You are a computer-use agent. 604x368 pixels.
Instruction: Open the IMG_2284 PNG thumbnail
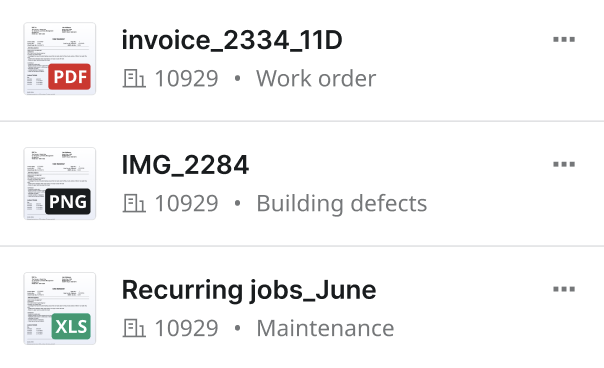[60, 183]
